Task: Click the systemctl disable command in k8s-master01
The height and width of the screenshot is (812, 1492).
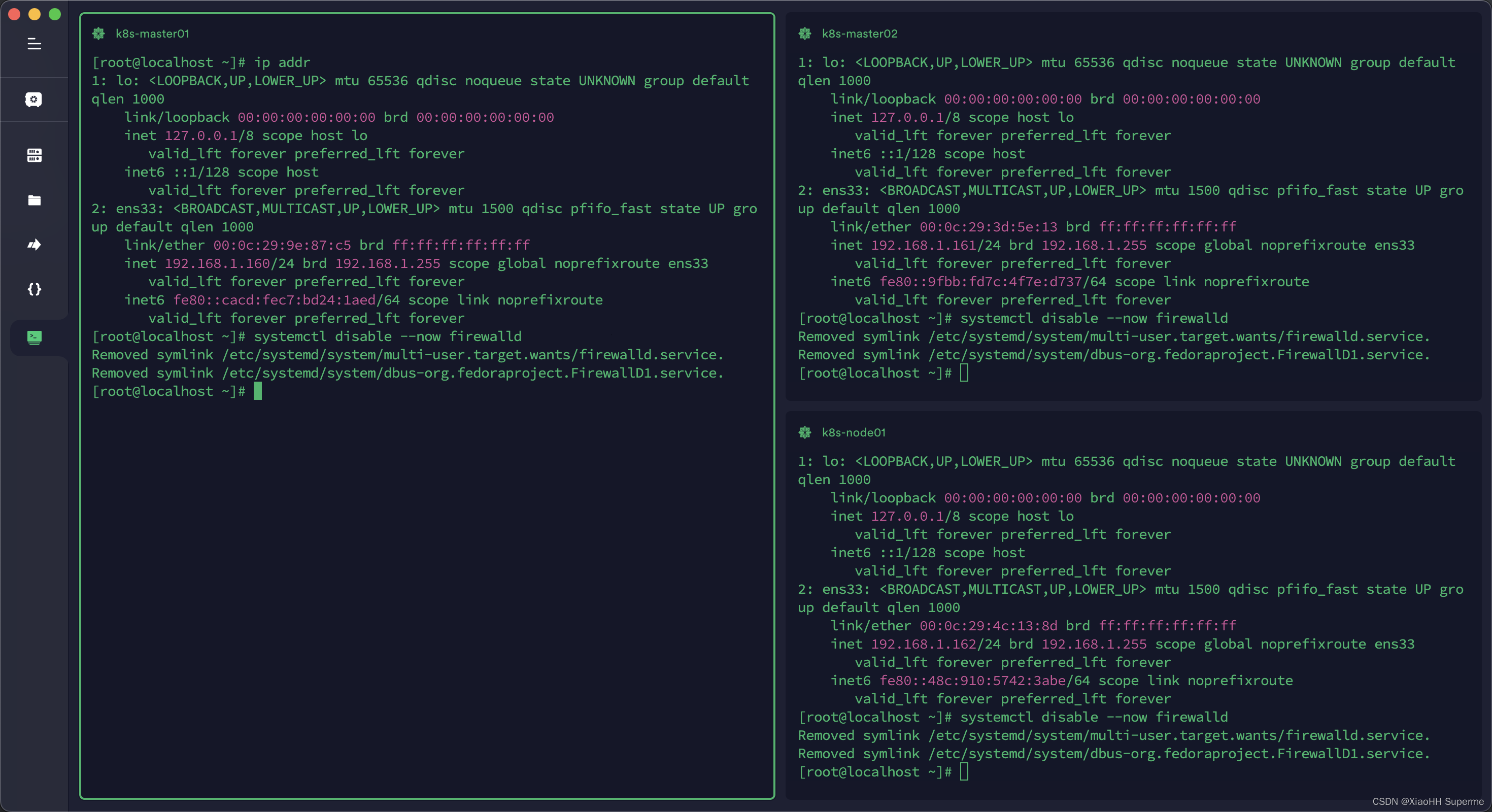Action: [388, 336]
